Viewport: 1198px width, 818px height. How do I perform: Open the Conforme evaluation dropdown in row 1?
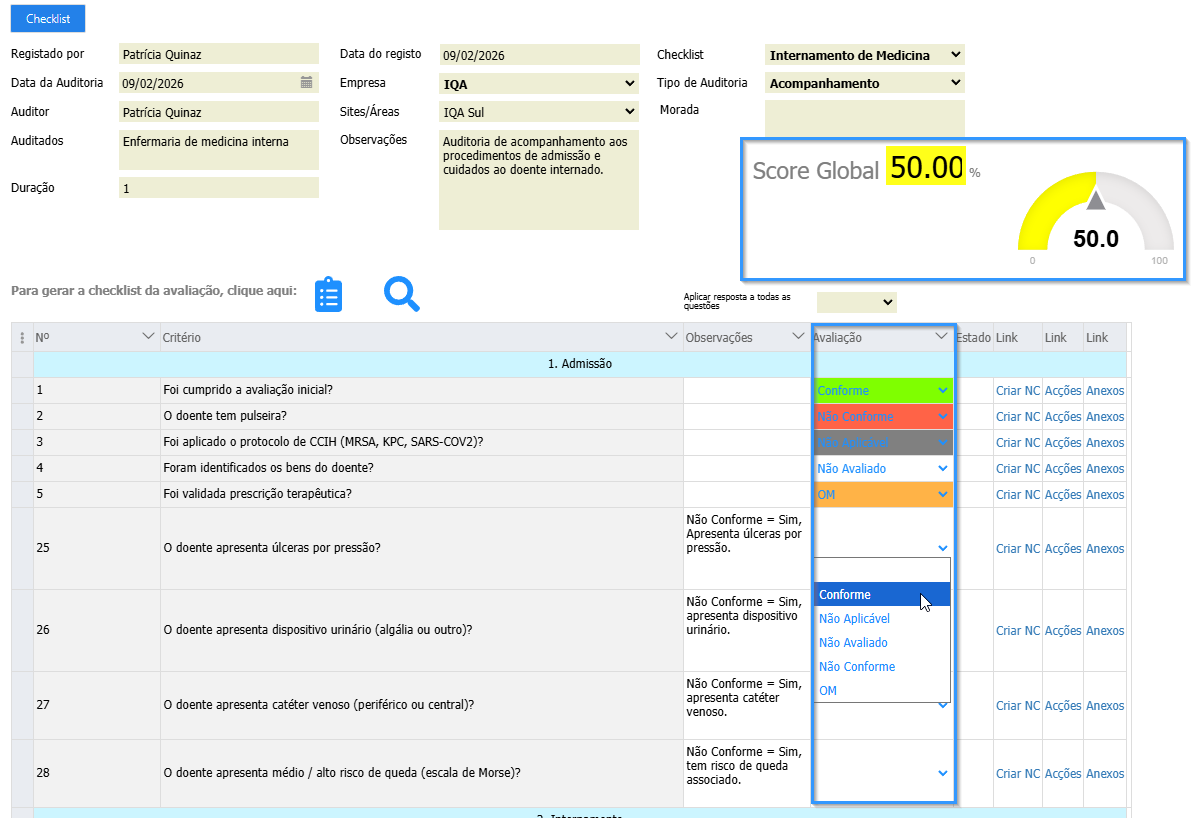pos(883,390)
